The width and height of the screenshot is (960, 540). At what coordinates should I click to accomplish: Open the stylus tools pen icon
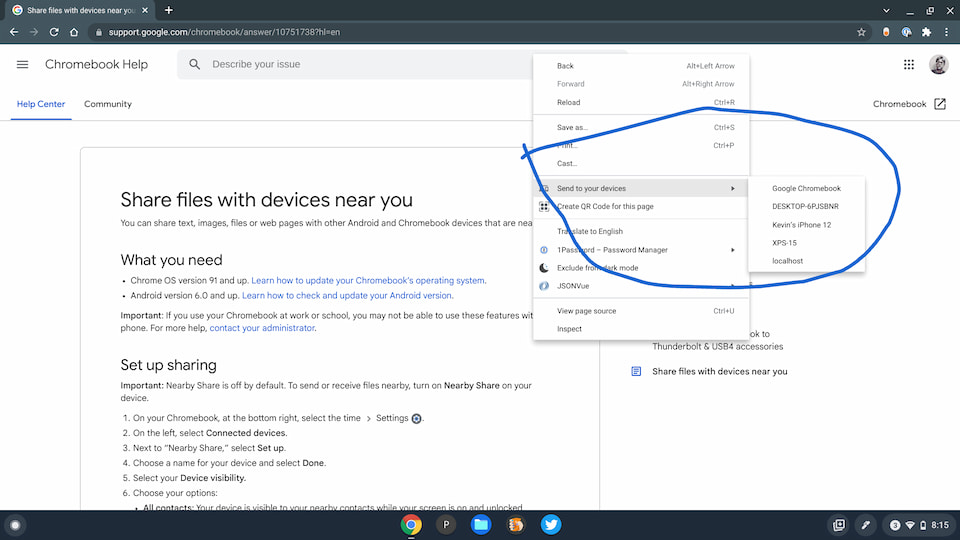866,525
